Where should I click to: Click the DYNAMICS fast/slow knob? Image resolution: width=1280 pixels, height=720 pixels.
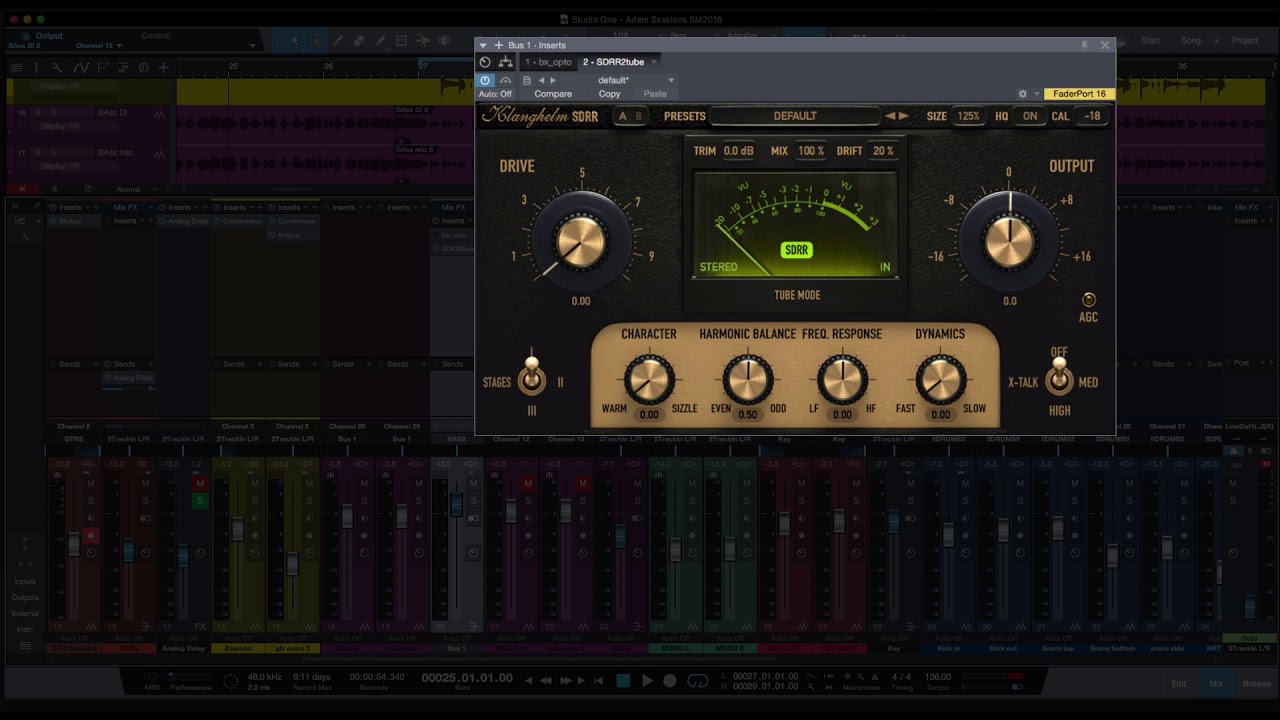coord(940,380)
